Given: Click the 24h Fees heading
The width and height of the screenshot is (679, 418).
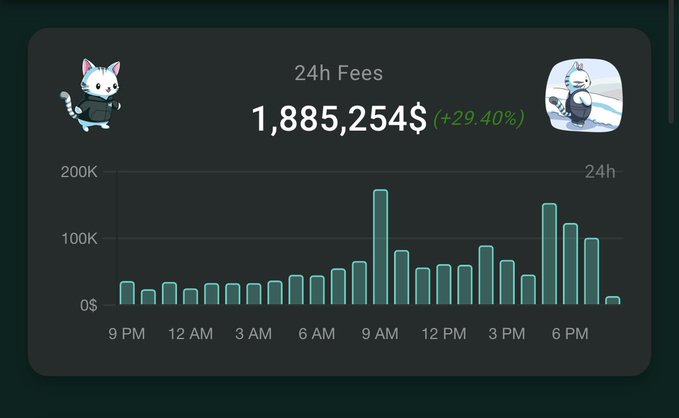Looking at the screenshot, I should point(339,73).
